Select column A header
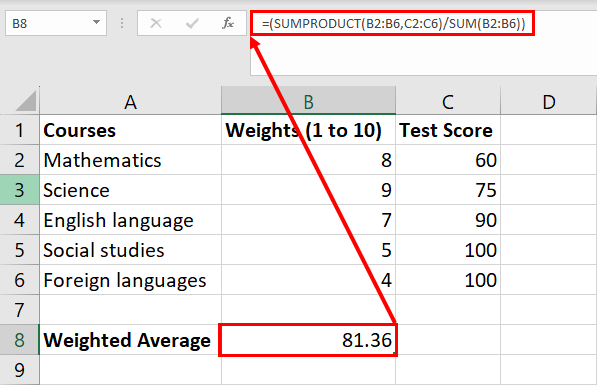 pos(130,102)
